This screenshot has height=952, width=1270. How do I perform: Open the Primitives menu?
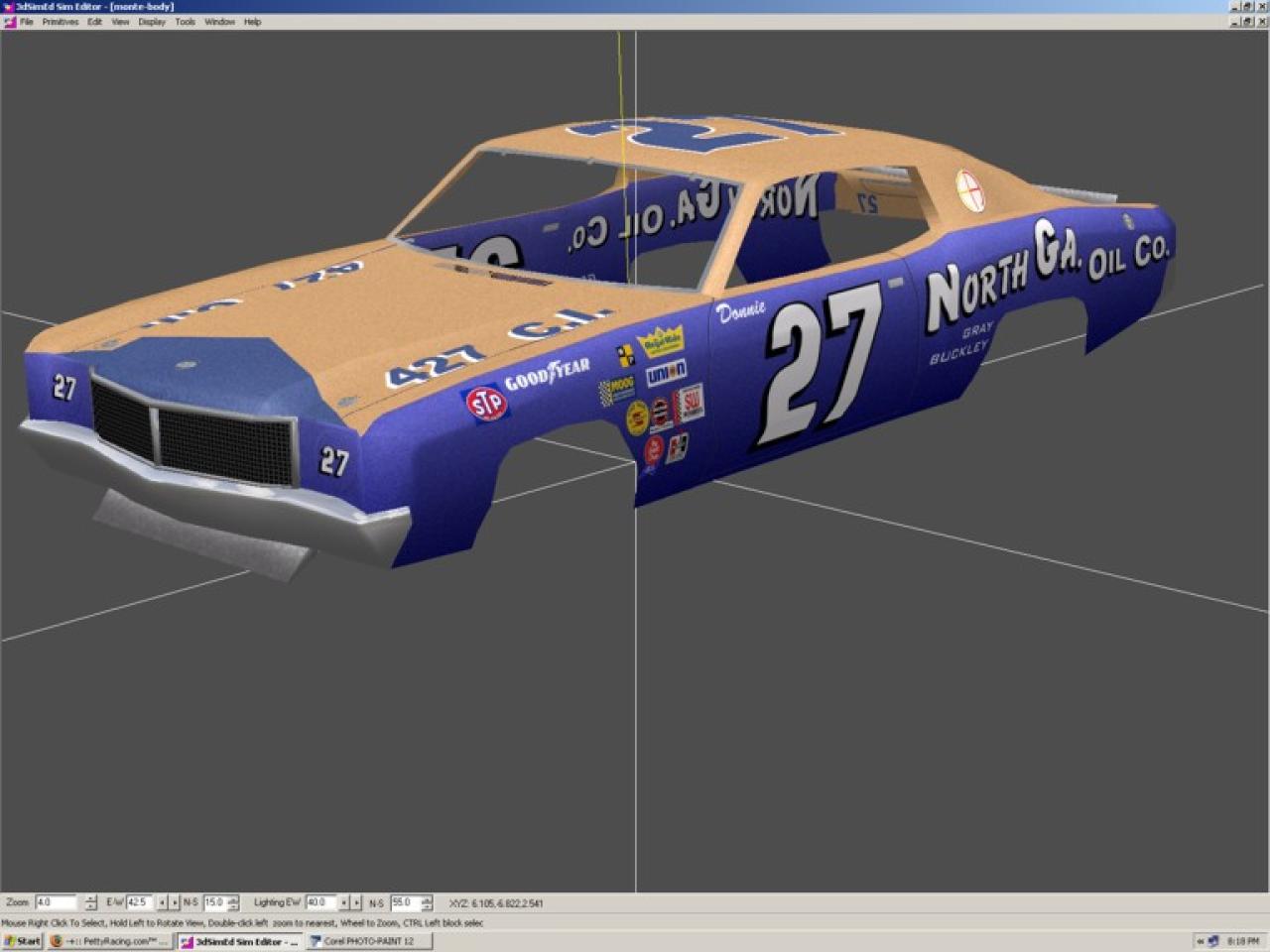(x=60, y=22)
